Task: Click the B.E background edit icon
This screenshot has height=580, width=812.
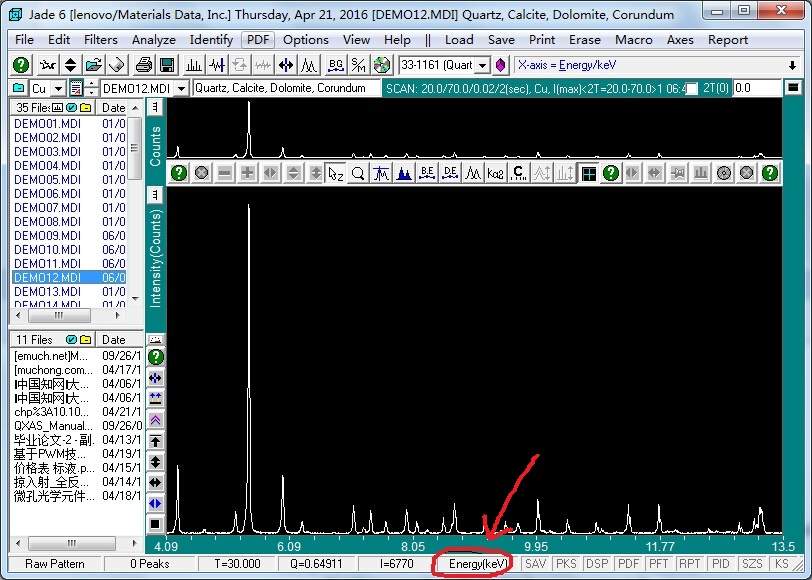Action: click(x=427, y=173)
